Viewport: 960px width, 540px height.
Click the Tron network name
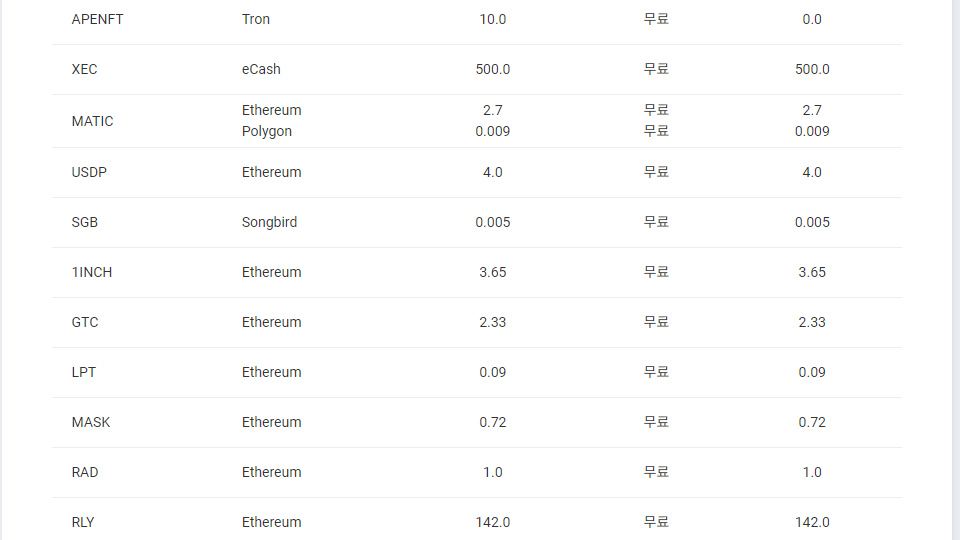(256, 19)
